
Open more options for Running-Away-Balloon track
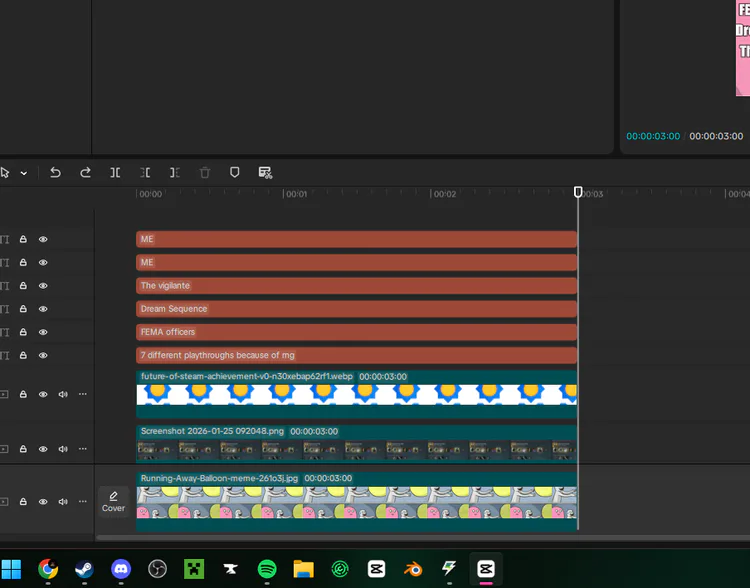click(x=83, y=501)
